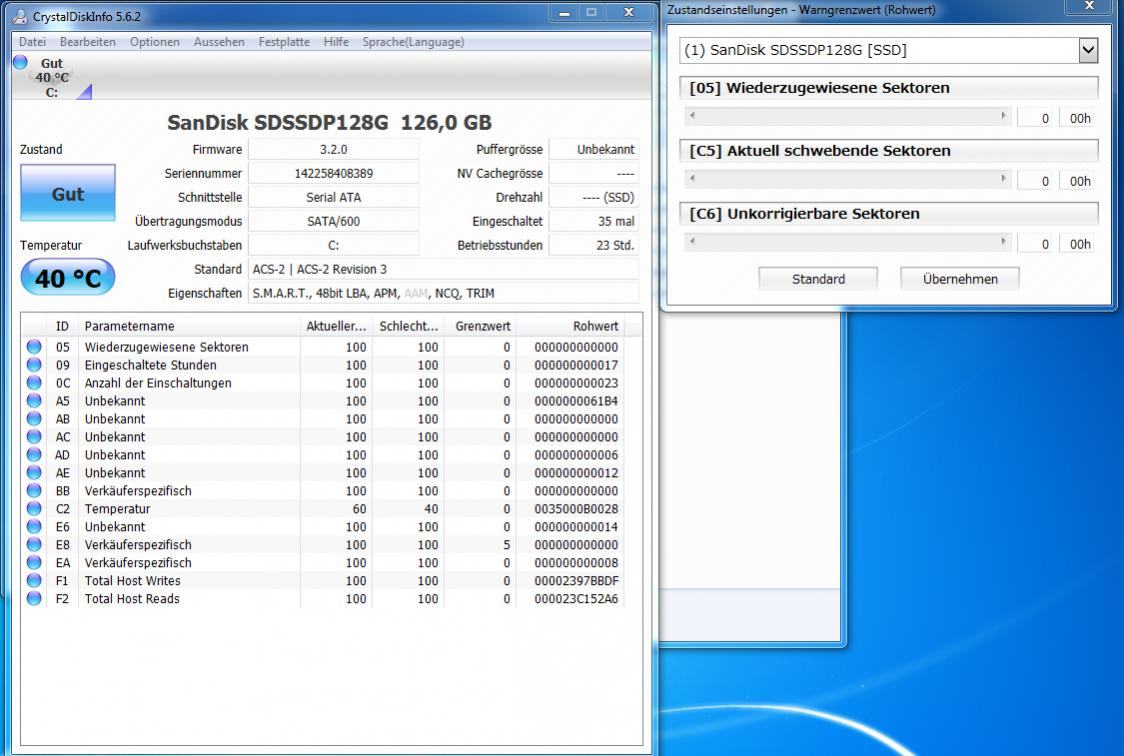The height and width of the screenshot is (756, 1124).
Task: Click the ID column header
Action: (62, 326)
